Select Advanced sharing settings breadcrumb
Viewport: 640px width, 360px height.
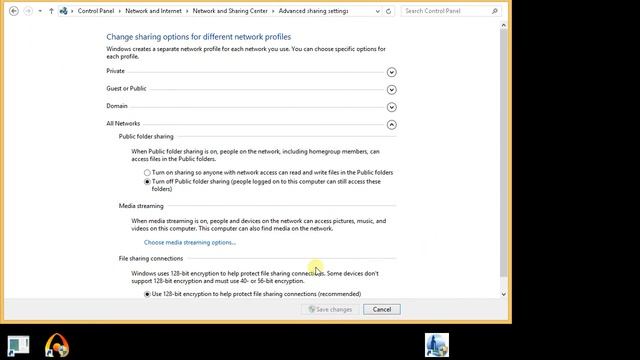pos(313,11)
